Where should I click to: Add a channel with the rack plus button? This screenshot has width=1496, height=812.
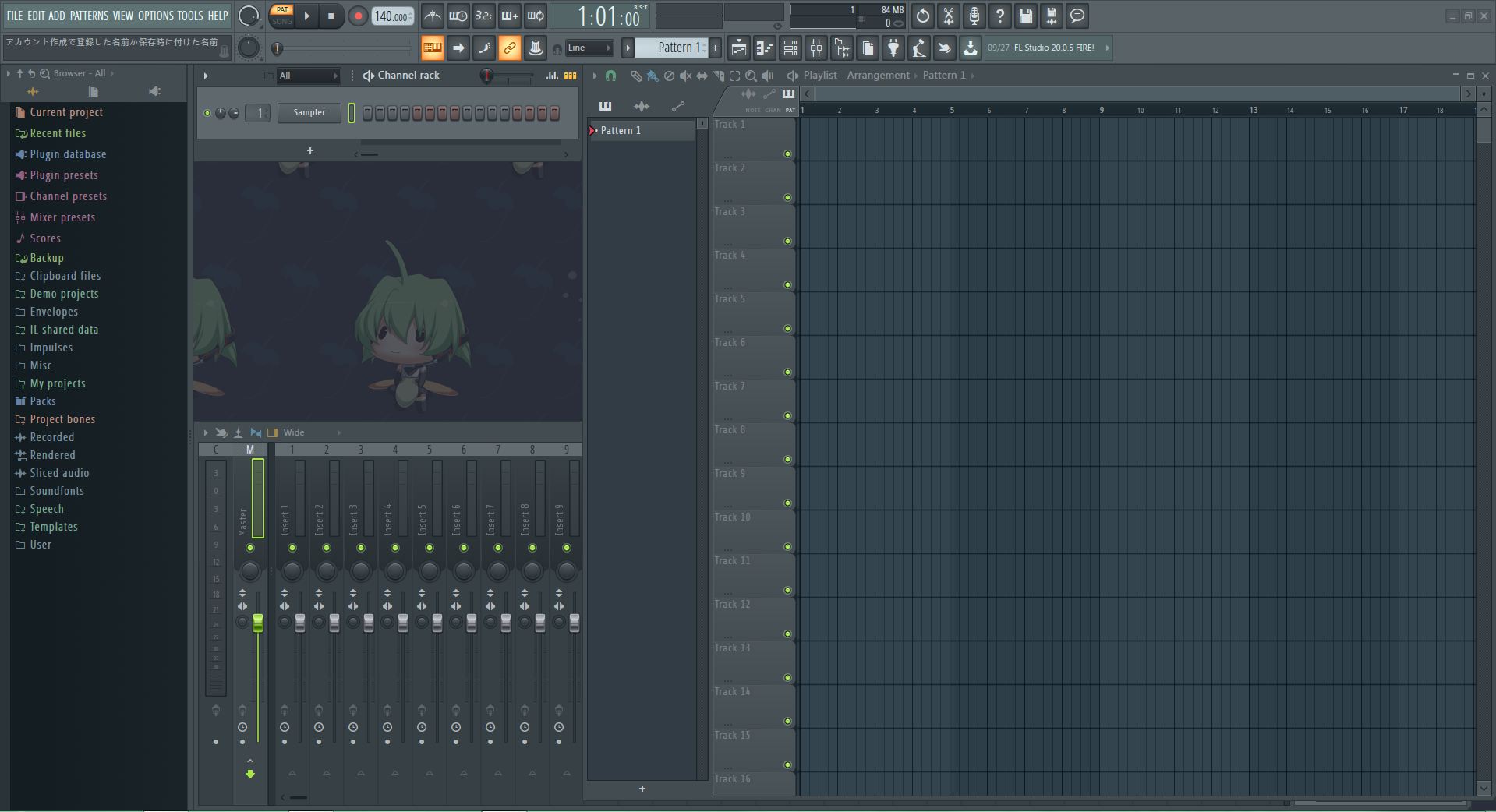pyautogui.click(x=310, y=150)
